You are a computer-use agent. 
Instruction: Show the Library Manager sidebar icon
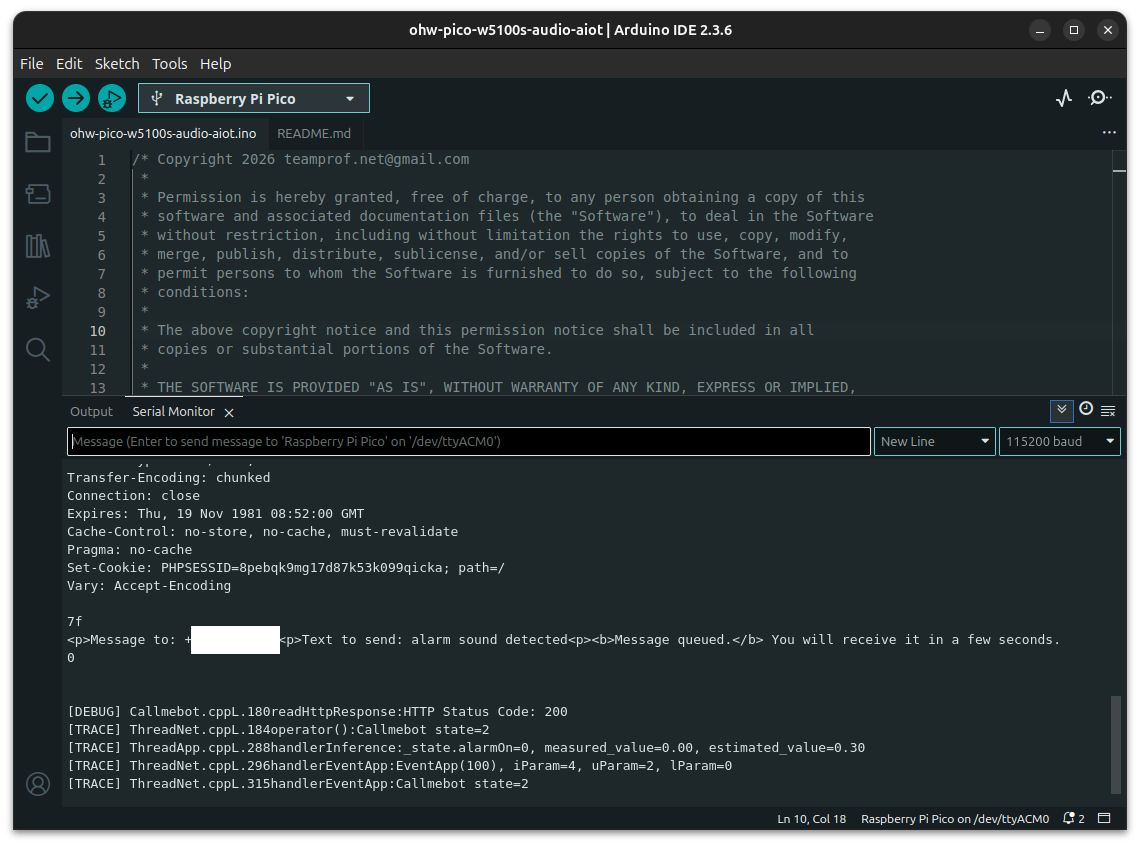tap(38, 246)
